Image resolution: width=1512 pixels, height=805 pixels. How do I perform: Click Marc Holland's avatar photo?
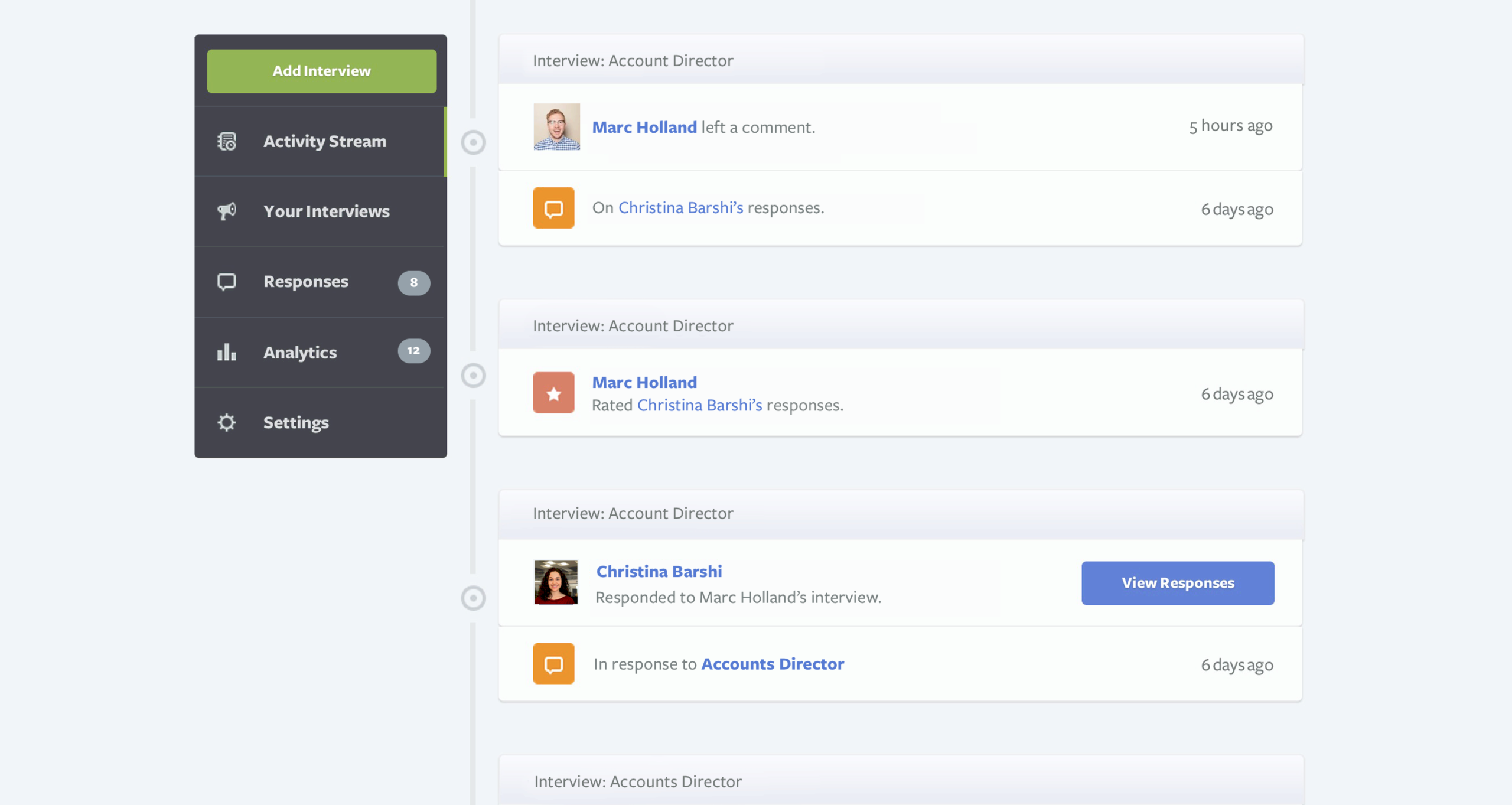[556, 127]
